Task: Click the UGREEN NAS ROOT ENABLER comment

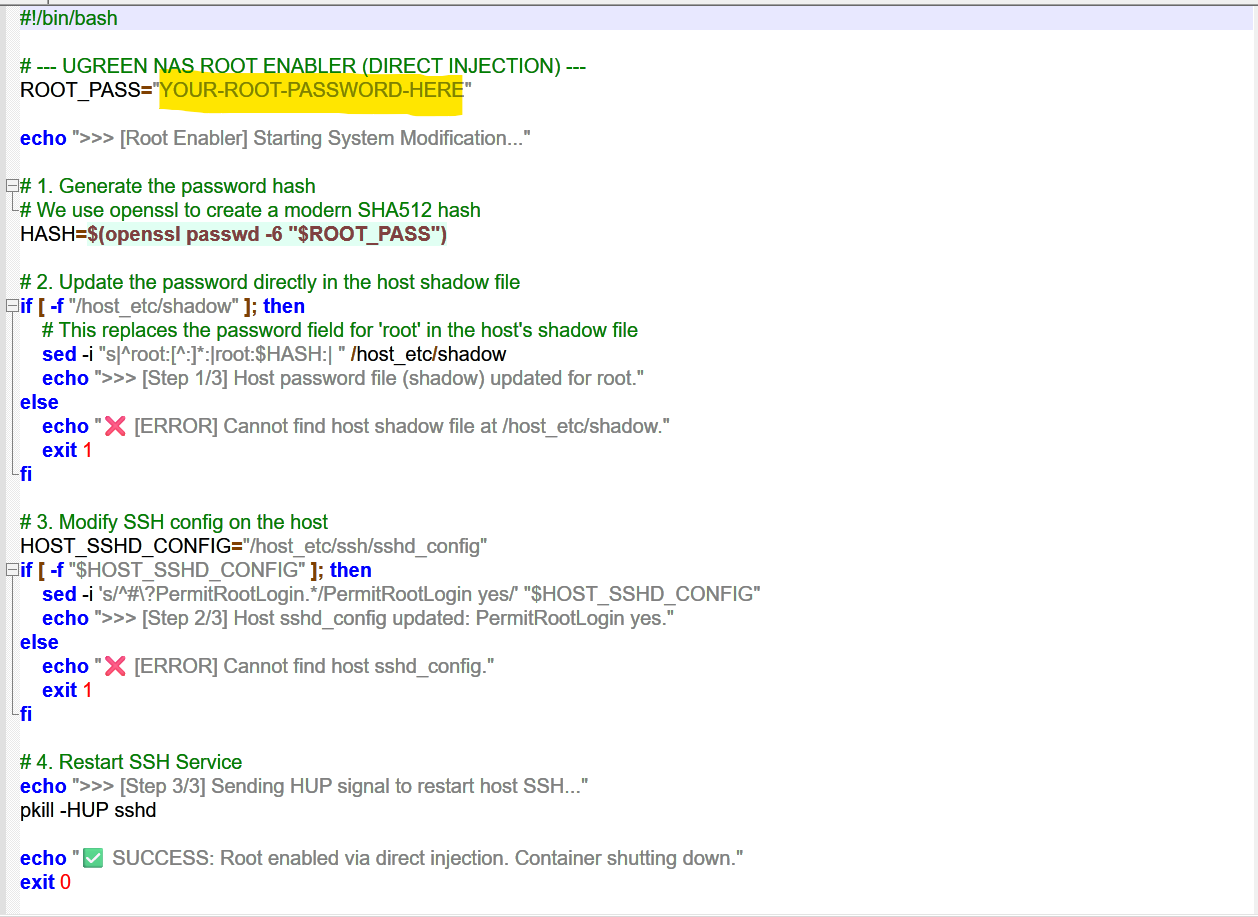Action: [302, 66]
